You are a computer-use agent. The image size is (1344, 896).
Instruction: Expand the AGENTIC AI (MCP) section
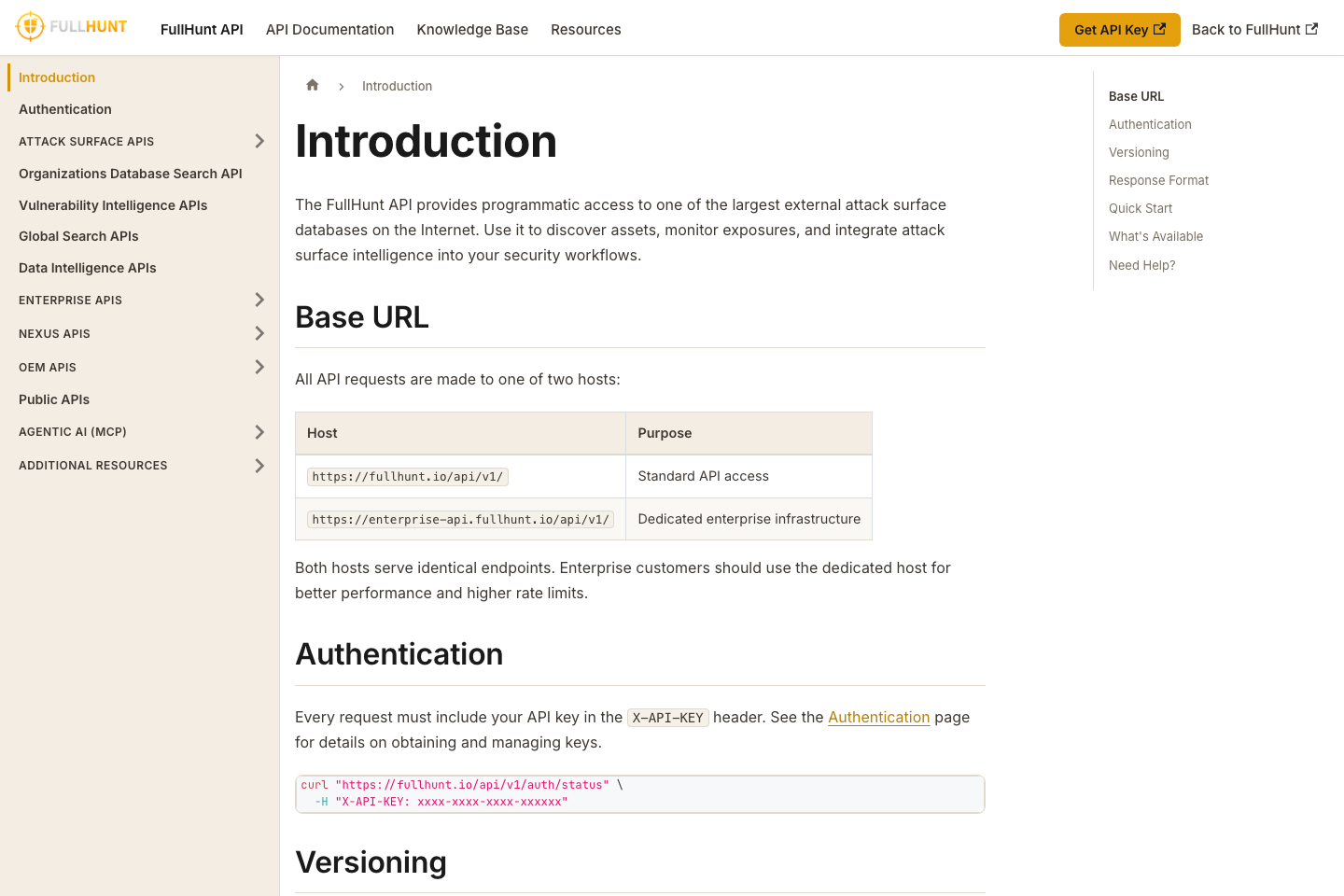[259, 431]
